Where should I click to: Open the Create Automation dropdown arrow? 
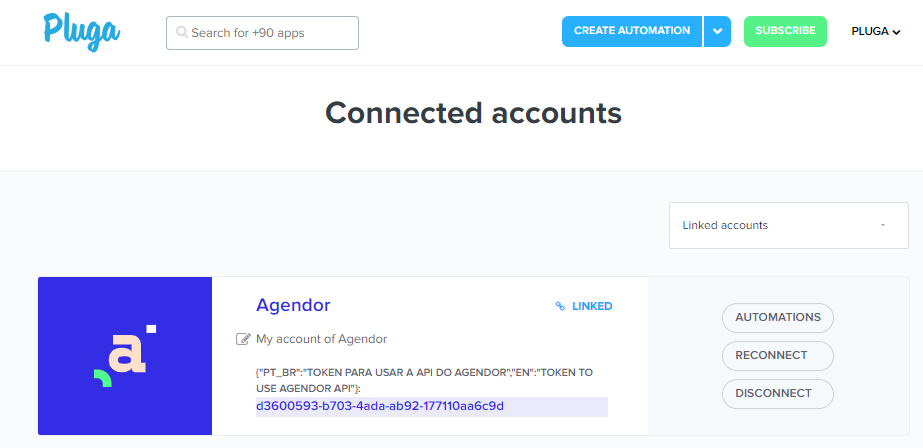pyautogui.click(x=716, y=31)
